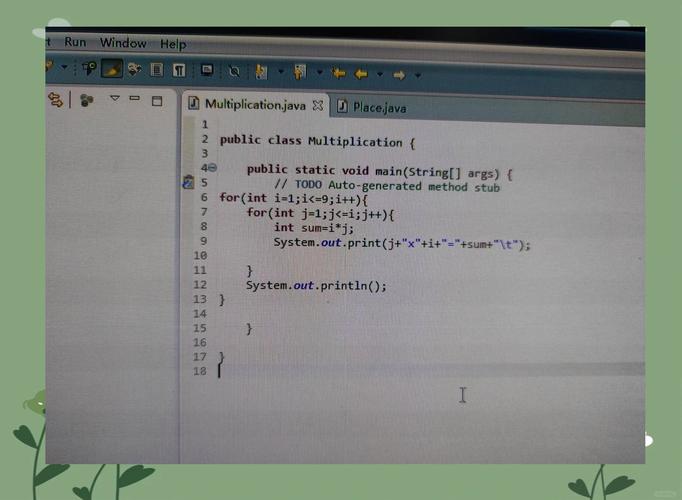Go Forward with the yellow right arrow
Screen dimensions: 682x500
pos(398,74)
